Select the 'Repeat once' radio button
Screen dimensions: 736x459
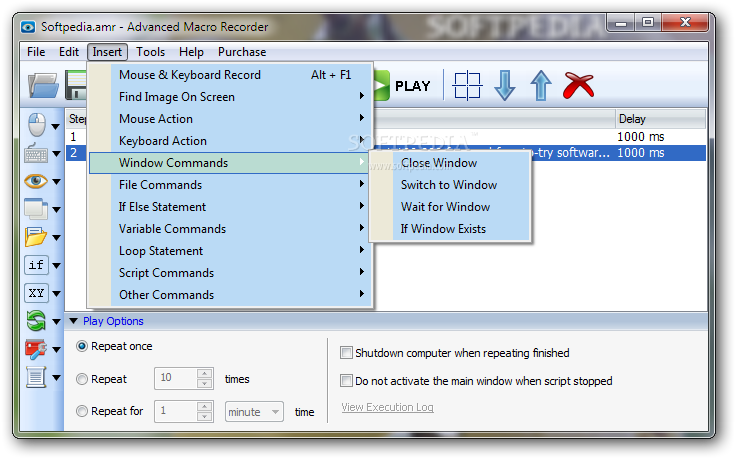82,346
